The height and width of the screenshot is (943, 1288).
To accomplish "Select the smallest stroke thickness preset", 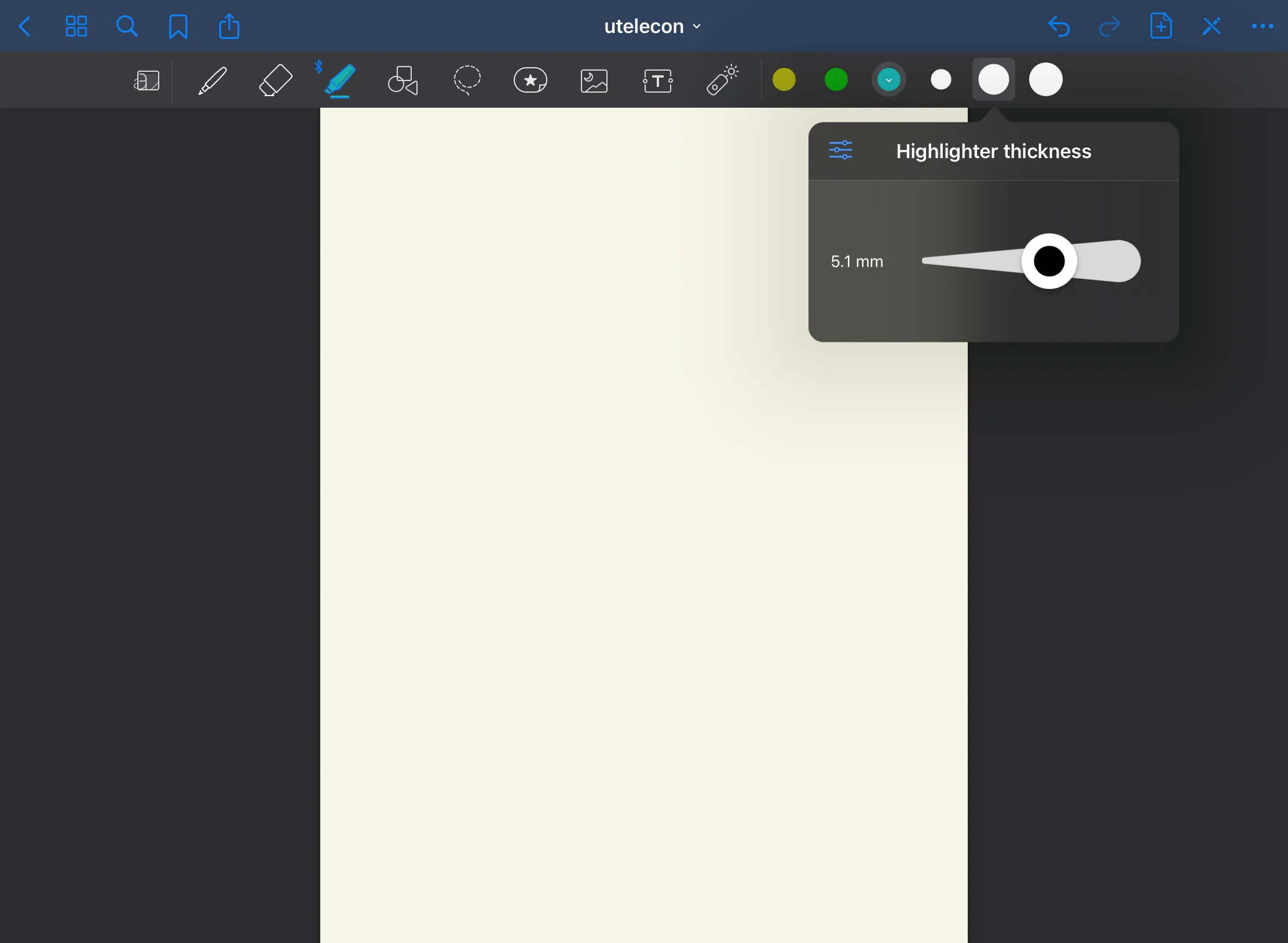I will (x=941, y=79).
